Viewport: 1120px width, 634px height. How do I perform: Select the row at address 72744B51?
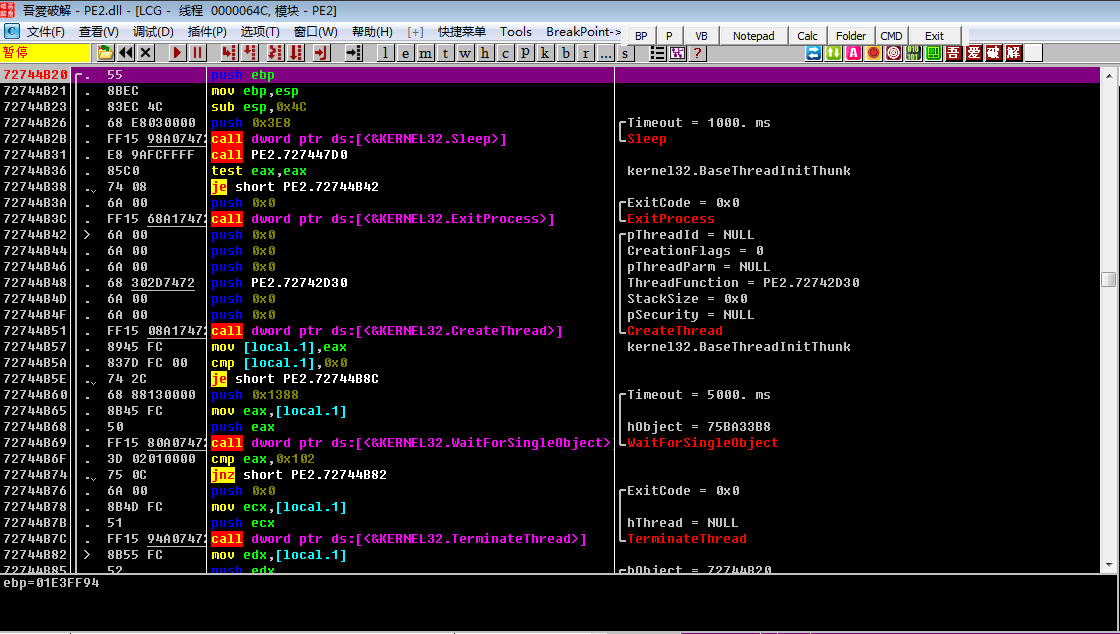(550, 331)
